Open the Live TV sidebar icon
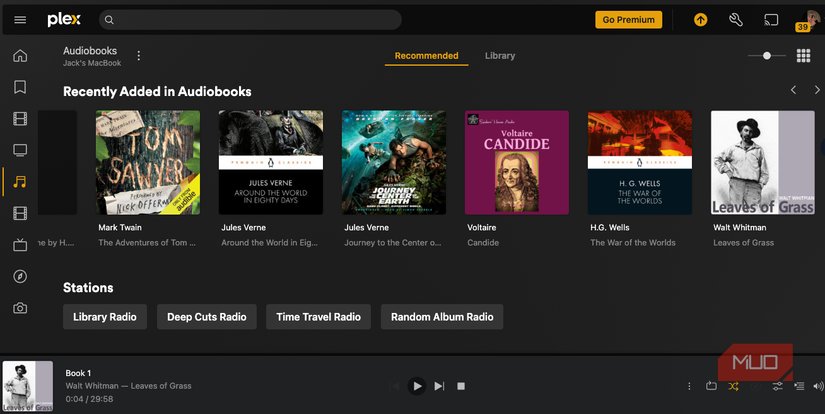825x414 pixels. pos(20,245)
